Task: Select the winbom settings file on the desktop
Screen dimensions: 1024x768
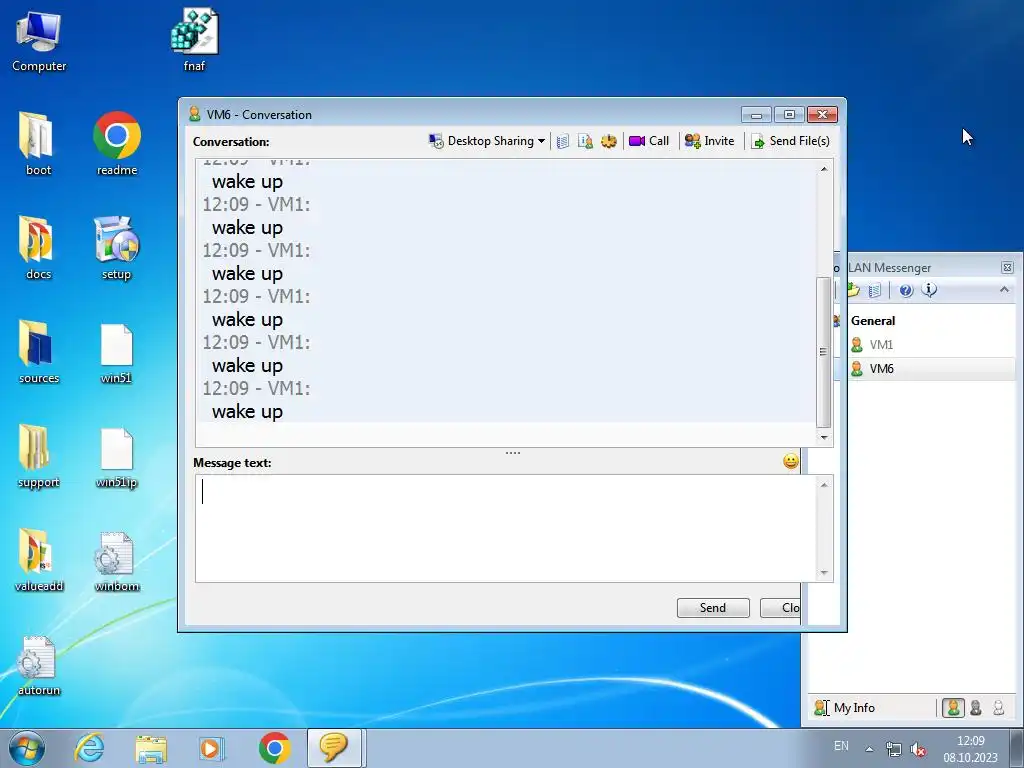Action: point(117,561)
